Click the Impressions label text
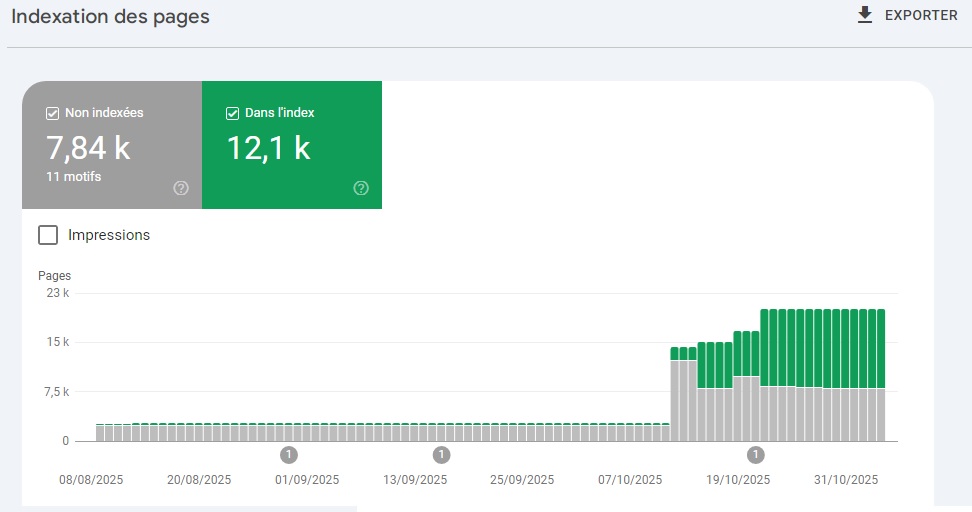972x512 pixels. (109, 235)
